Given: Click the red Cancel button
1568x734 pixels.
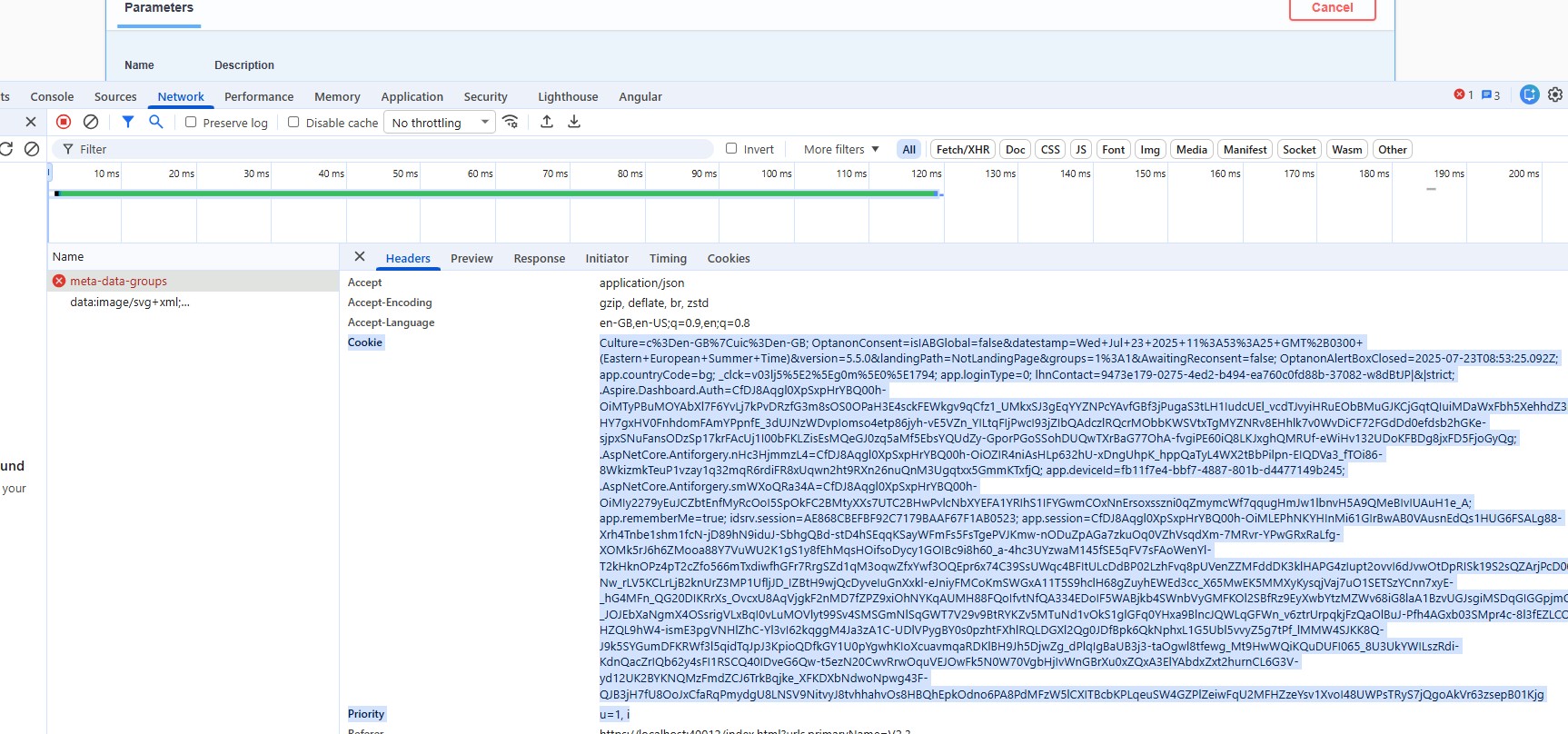Looking at the screenshot, I should coord(1333,8).
